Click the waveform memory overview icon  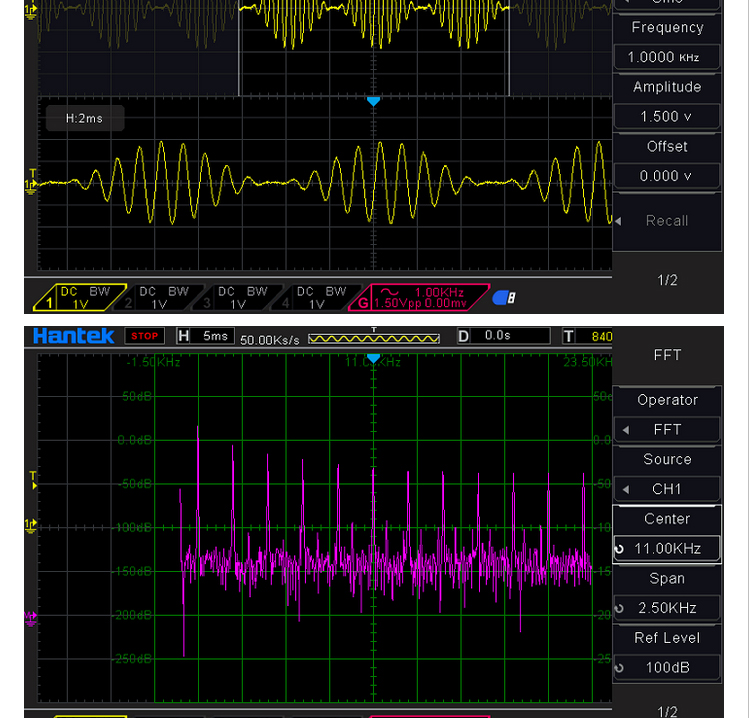coord(374,337)
